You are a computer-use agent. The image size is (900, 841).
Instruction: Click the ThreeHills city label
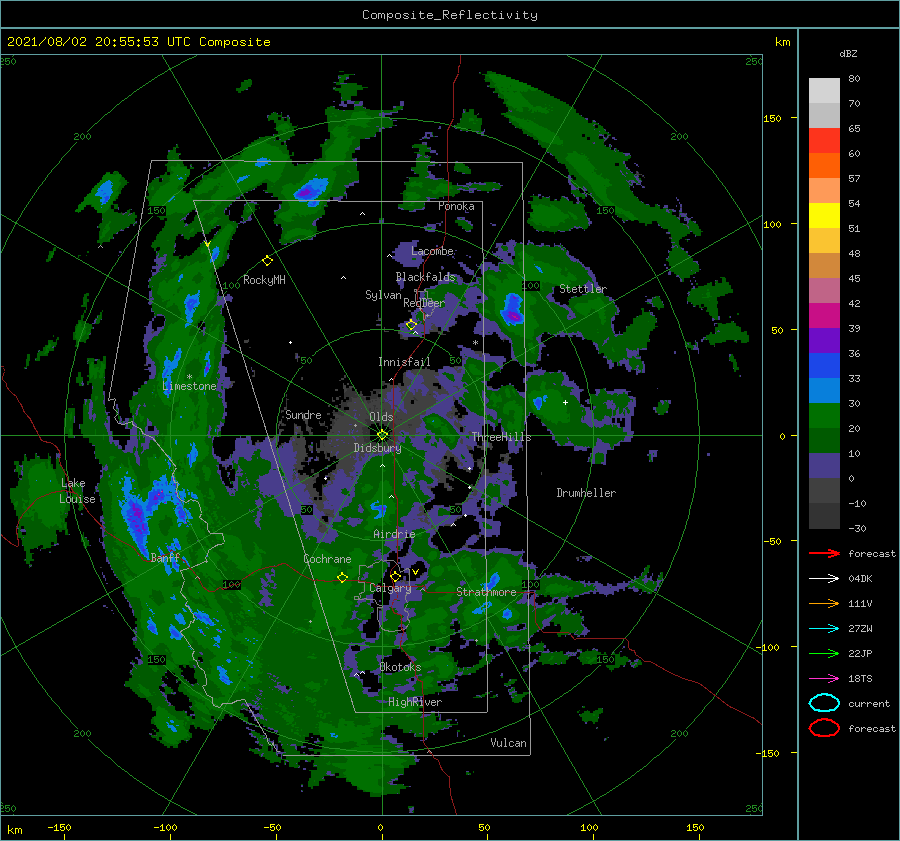click(501, 437)
